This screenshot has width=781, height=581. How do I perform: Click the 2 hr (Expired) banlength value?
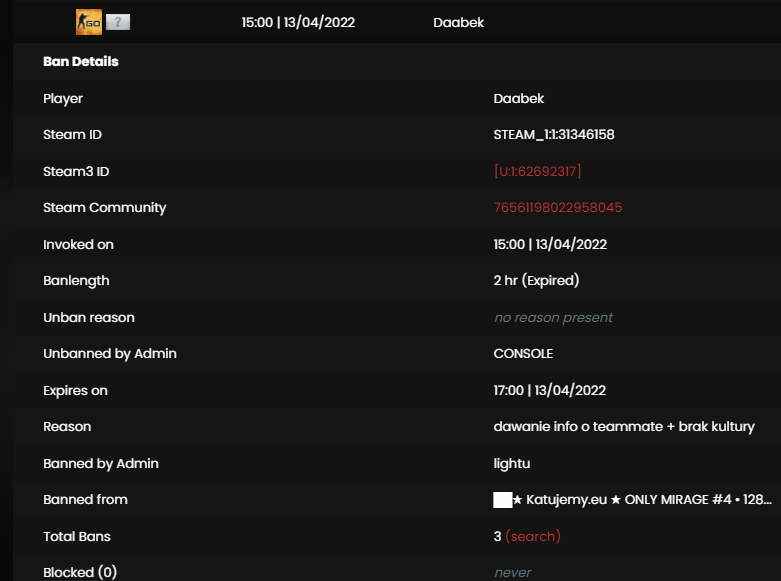tap(536, 281)
